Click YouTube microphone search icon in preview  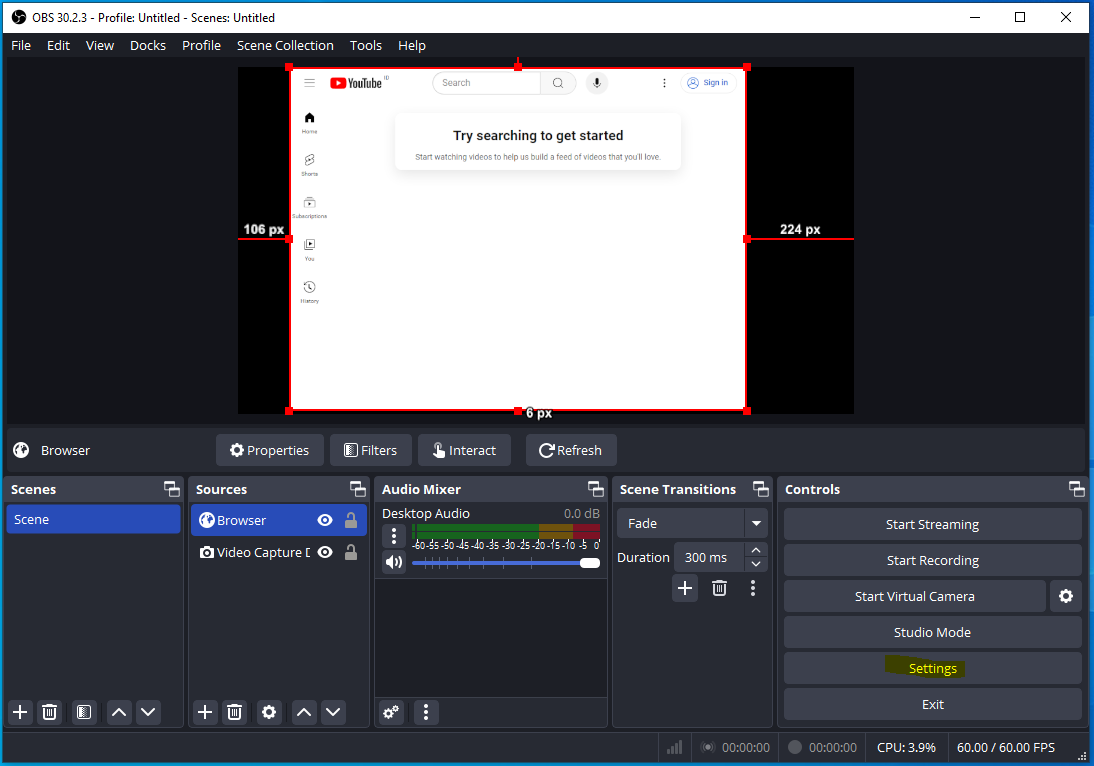597,83
